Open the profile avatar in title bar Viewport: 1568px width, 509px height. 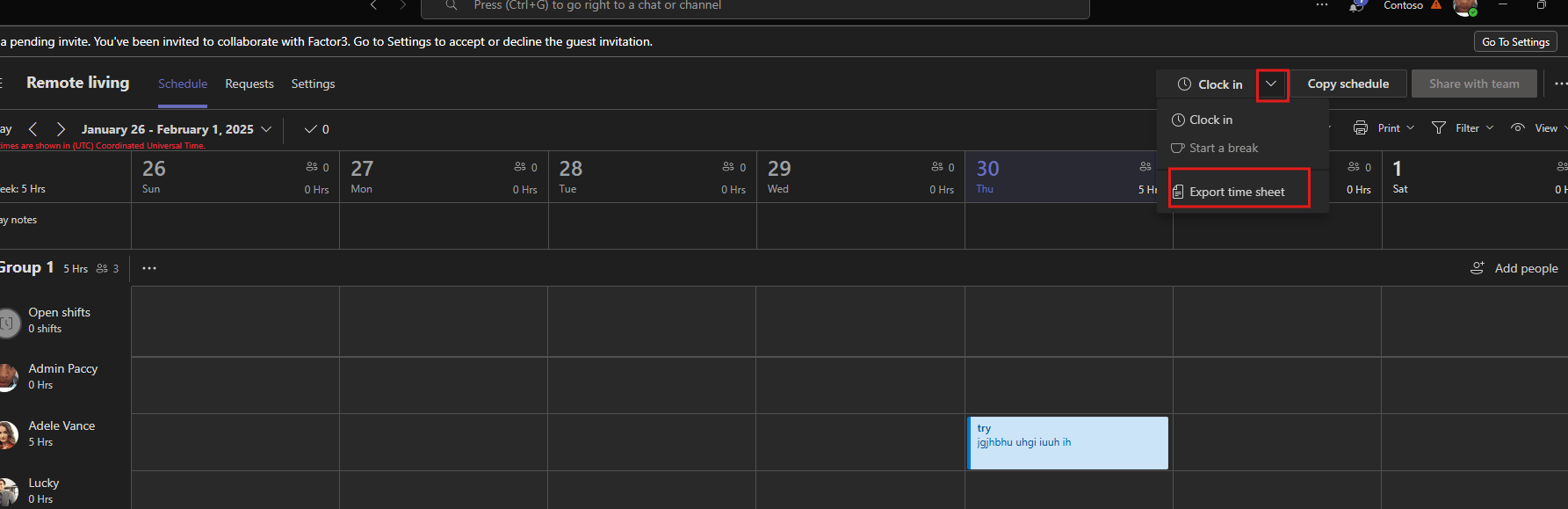tap(1464, 7)
